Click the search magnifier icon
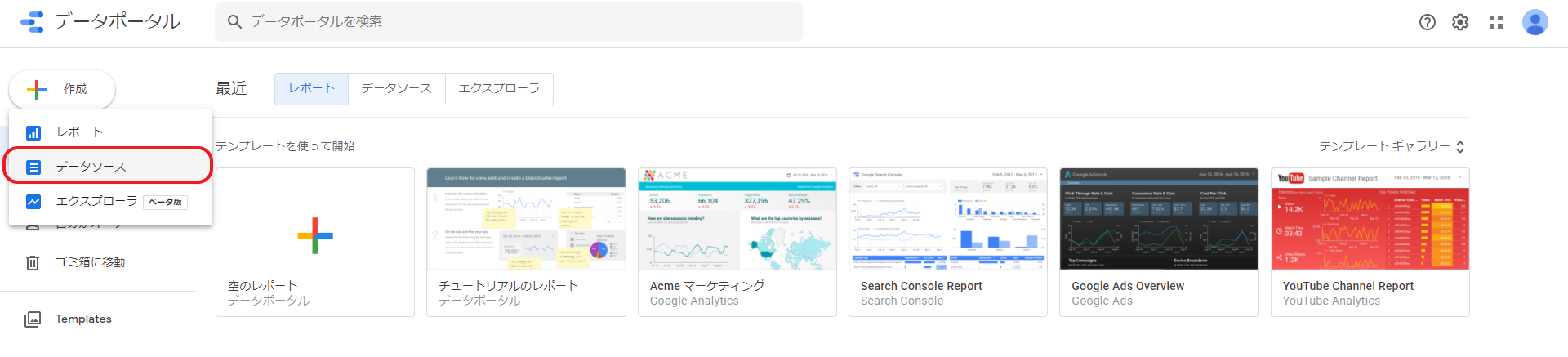 (234, 22)
